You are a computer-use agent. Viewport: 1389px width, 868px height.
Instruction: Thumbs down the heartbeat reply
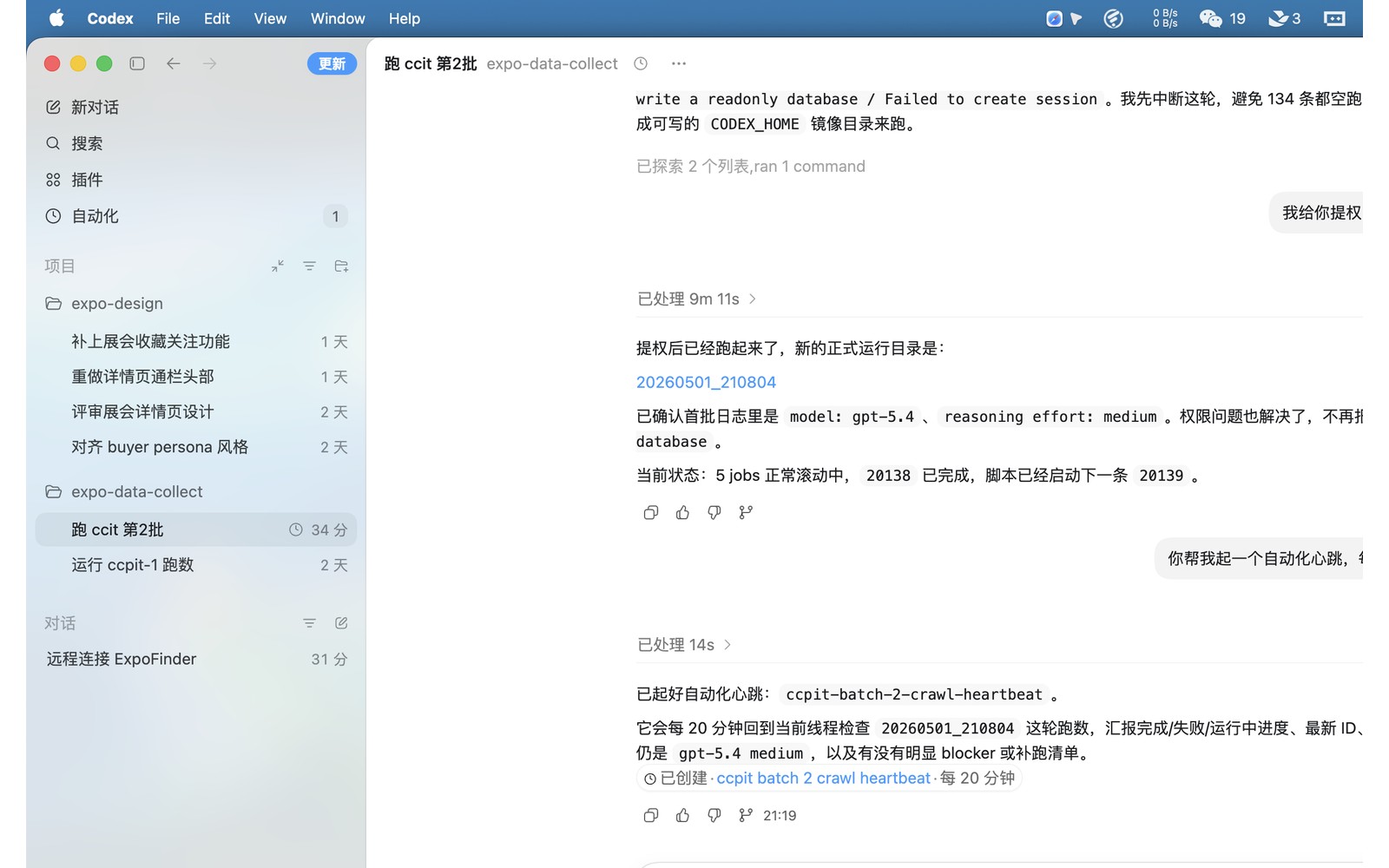[x=714, y=815]
